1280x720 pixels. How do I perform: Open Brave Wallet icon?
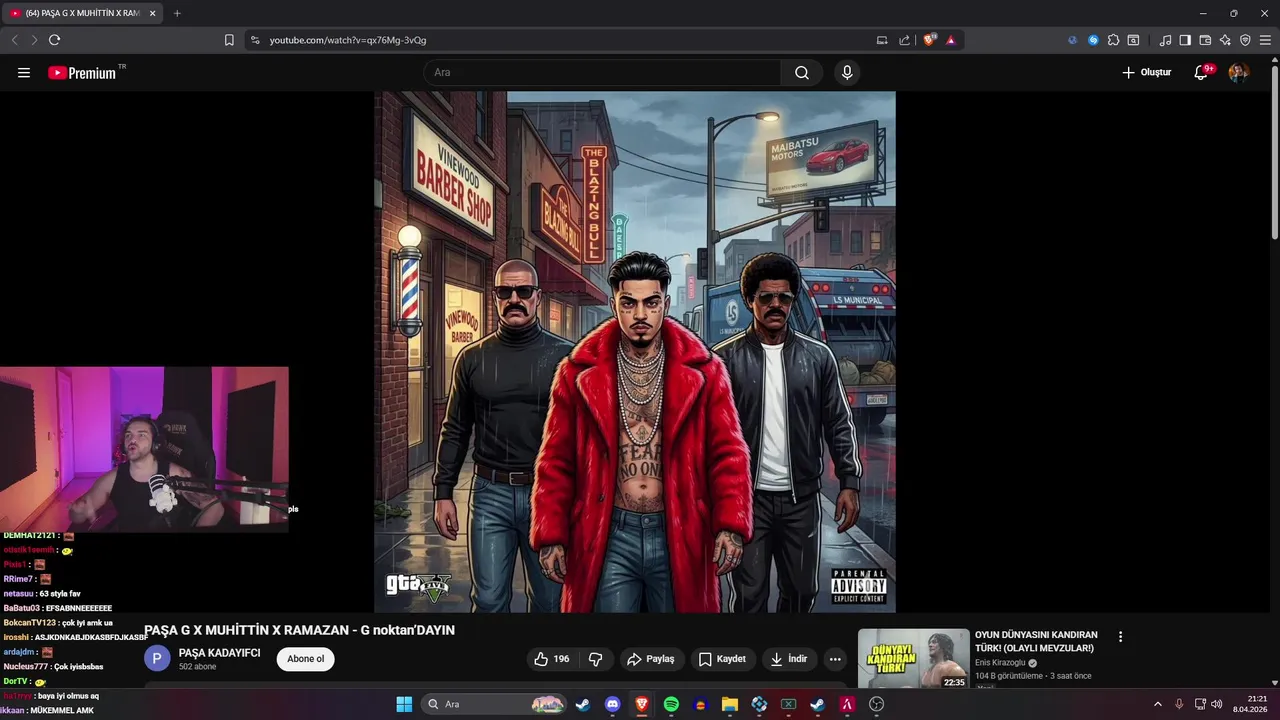tap(1205, 40)
